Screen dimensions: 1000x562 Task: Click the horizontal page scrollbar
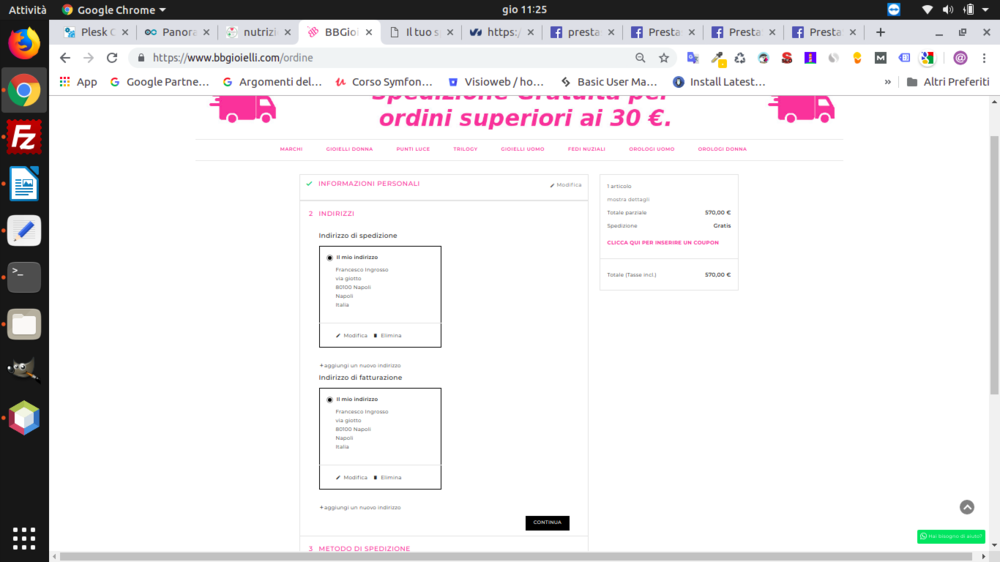517,557
